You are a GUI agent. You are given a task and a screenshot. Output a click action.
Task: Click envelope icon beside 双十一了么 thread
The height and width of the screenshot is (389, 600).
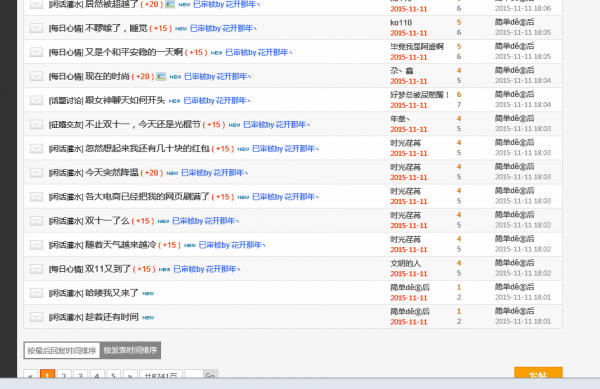point(36,221)
